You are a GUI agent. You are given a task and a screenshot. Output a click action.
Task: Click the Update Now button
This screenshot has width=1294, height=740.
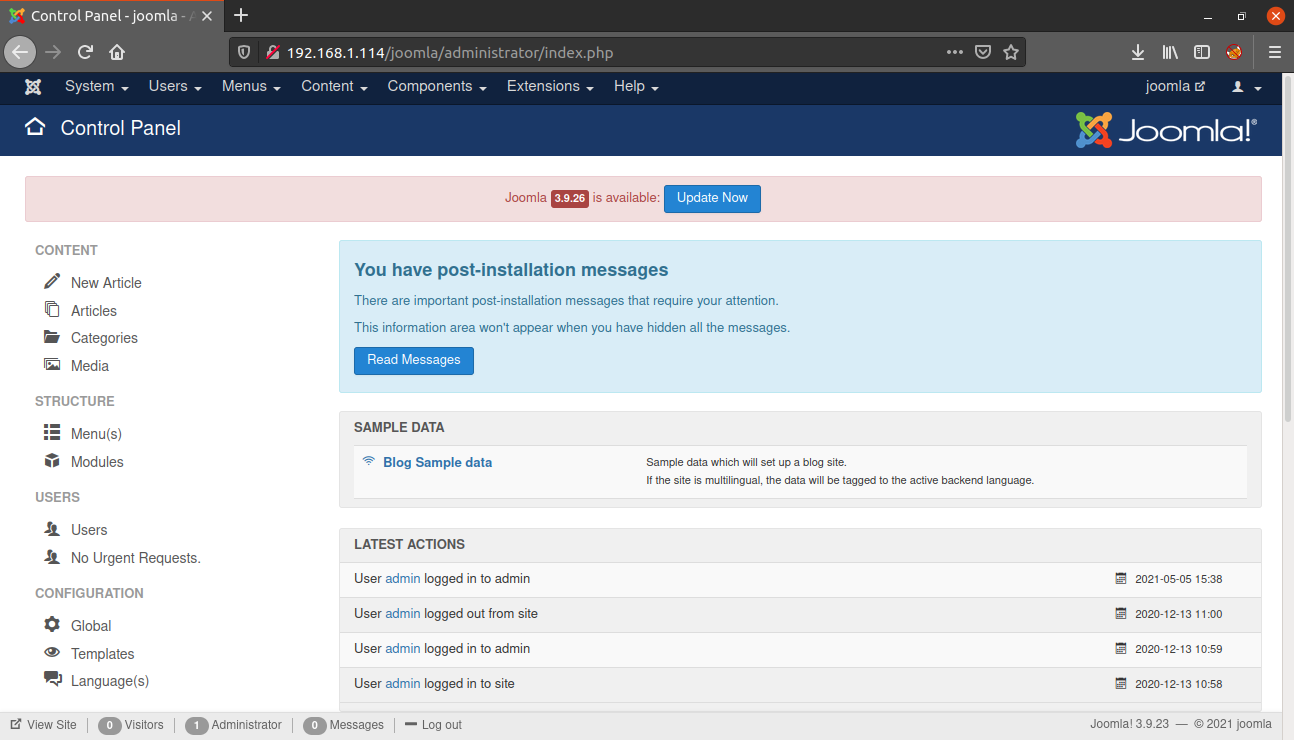coord(712,198)
